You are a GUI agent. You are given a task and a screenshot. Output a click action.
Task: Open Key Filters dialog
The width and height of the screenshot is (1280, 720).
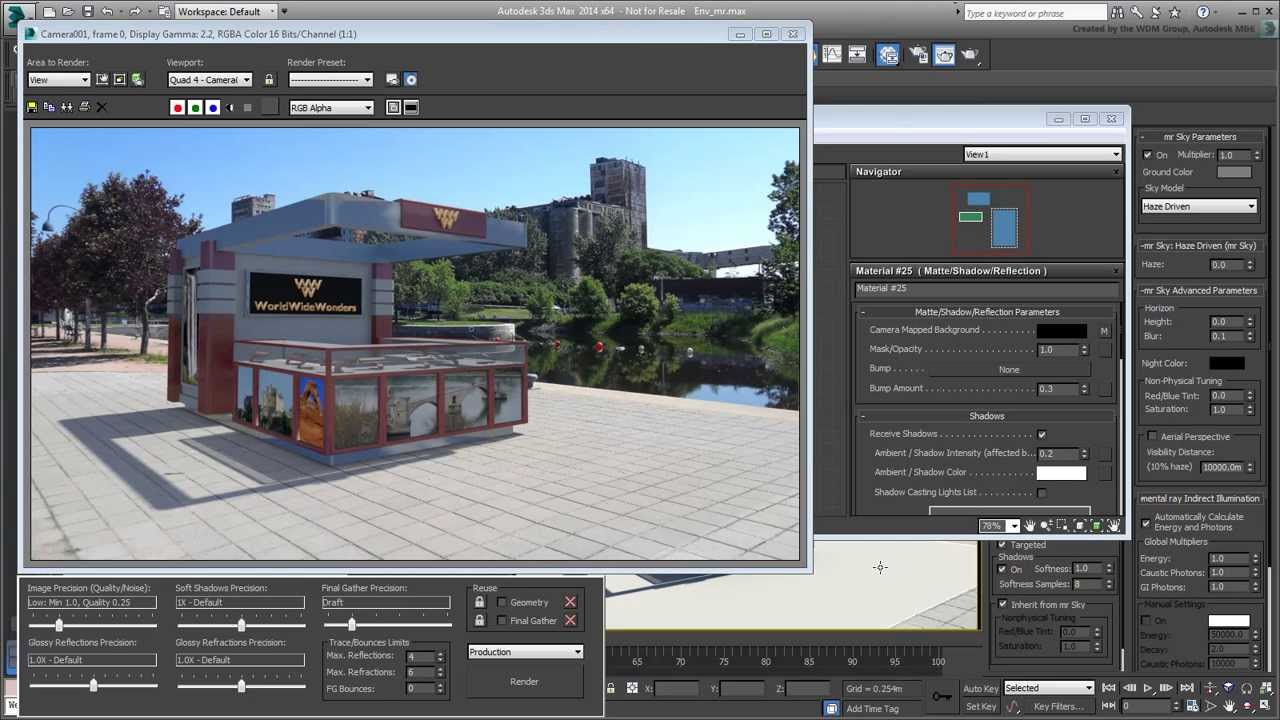pyautogui.click(x=1059, y=707)
